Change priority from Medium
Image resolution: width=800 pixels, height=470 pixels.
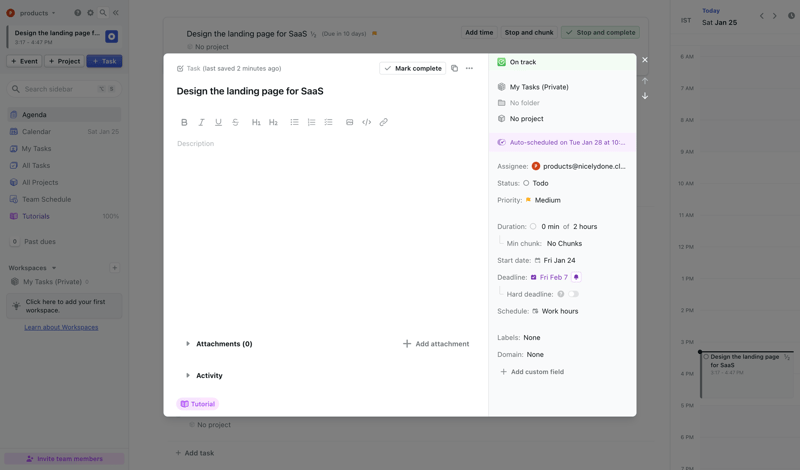pyautogui.click(x=543, y=200)
